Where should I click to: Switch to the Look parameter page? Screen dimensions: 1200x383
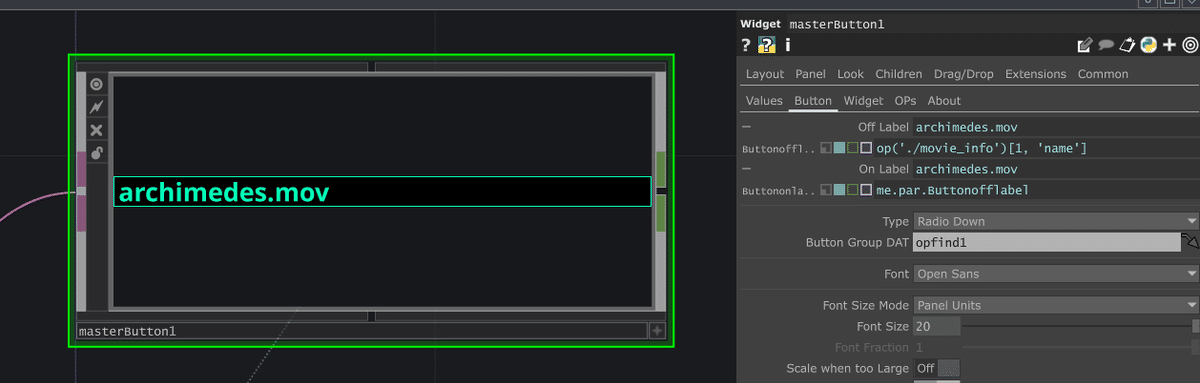click(851, 74)
